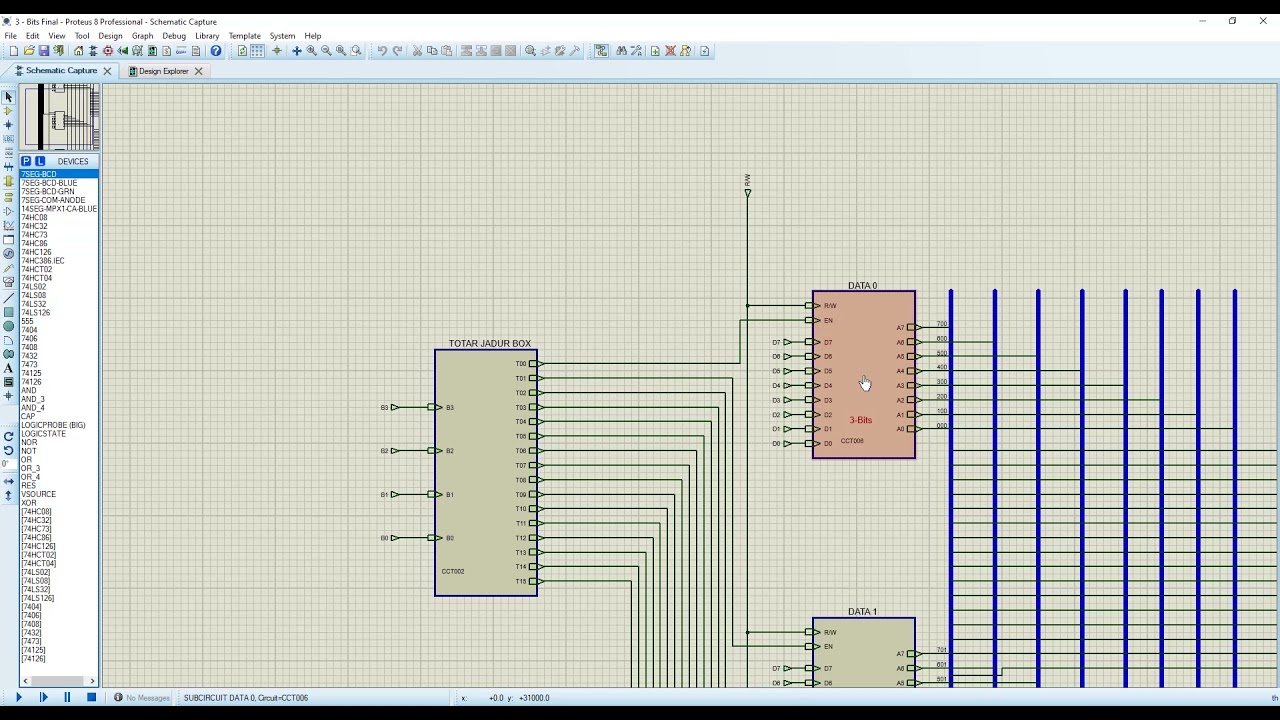The image size is (1280, 720).
Task: Switch to Component Mode in sidebar
Action: click(x=9, y=111)
